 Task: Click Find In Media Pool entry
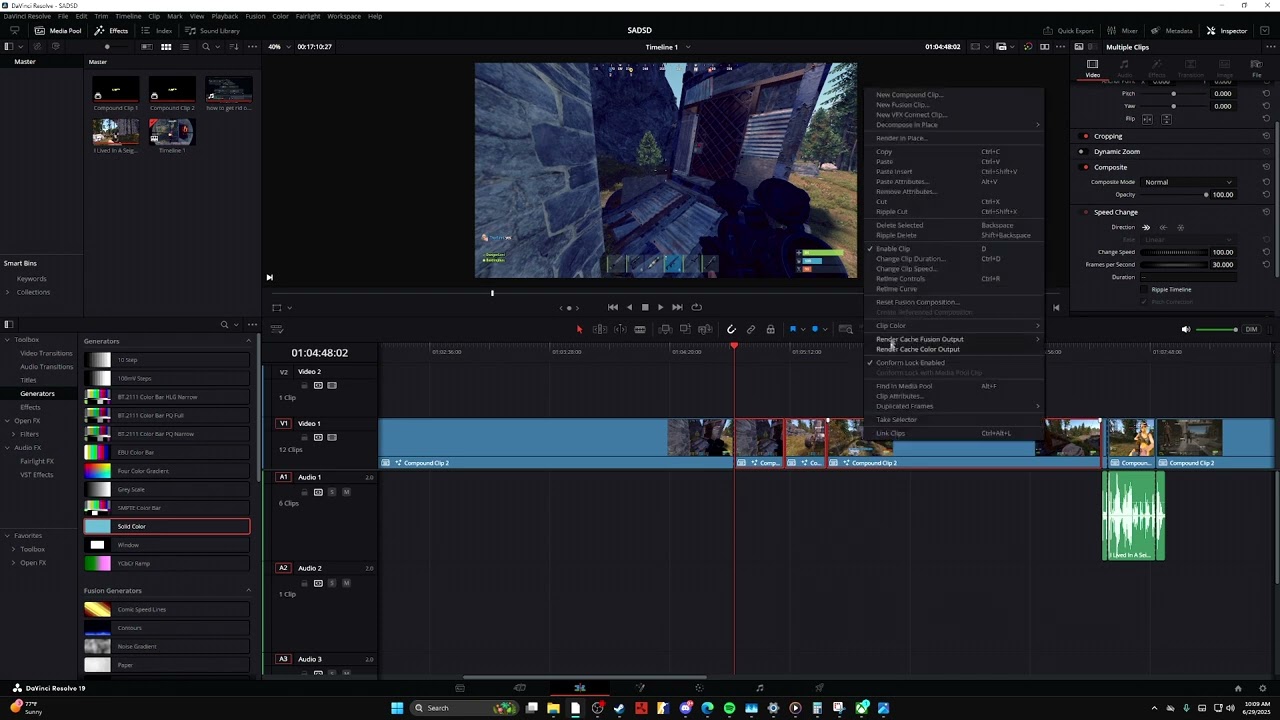click(954, 386)
